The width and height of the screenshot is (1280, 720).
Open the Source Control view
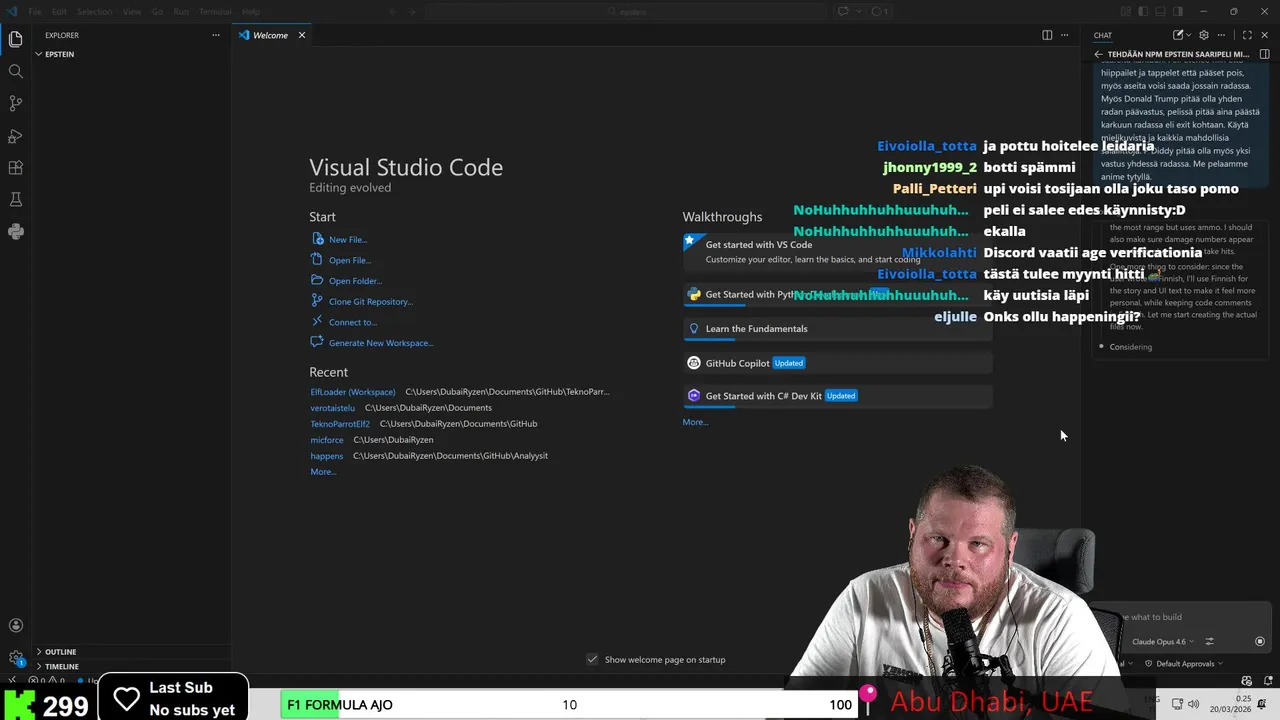pos(16,103)
